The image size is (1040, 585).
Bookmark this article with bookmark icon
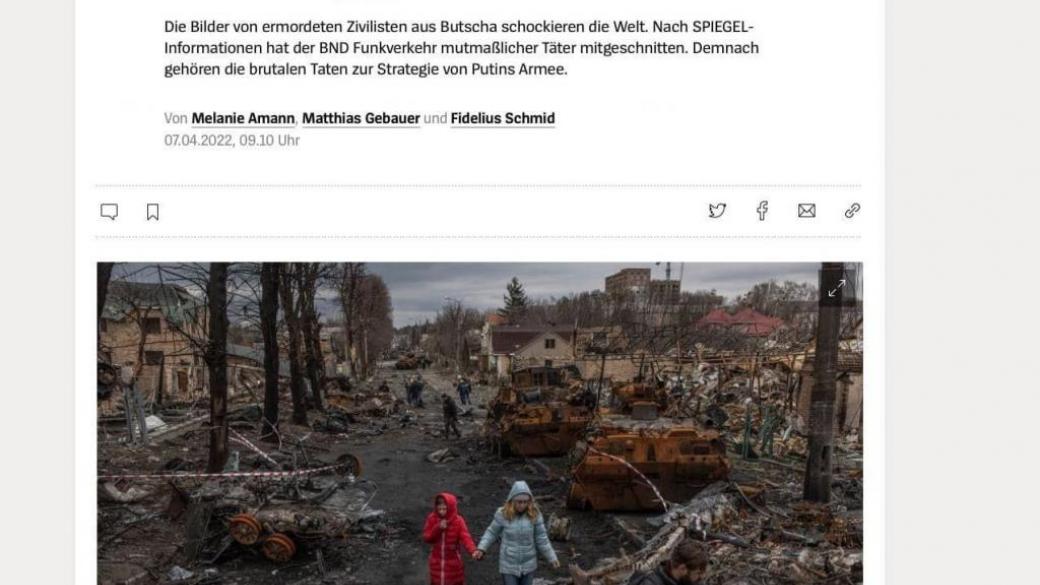153,212
